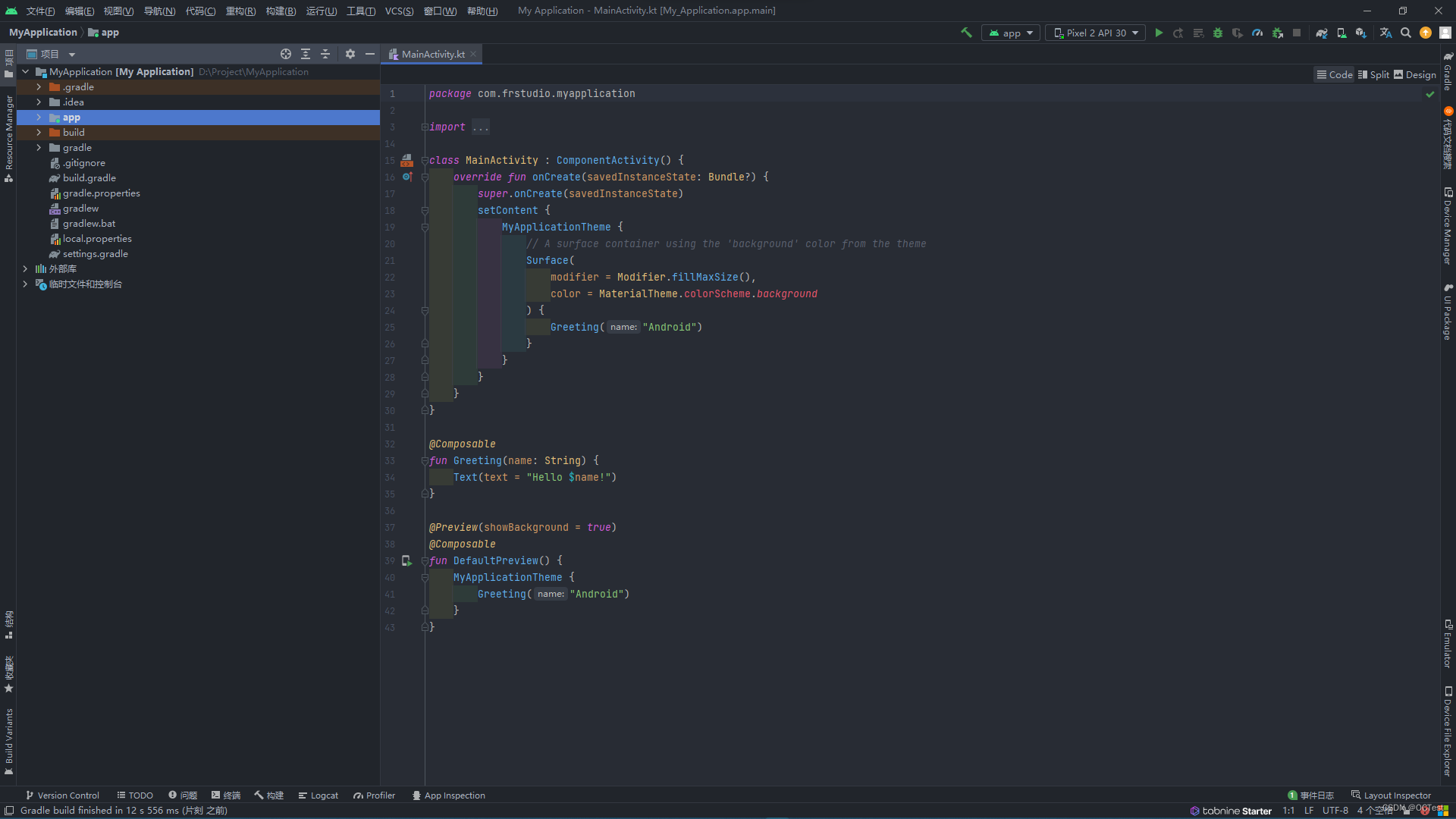Select settings.gradle file in tree

pyautogui.click(x=96, y=254)
